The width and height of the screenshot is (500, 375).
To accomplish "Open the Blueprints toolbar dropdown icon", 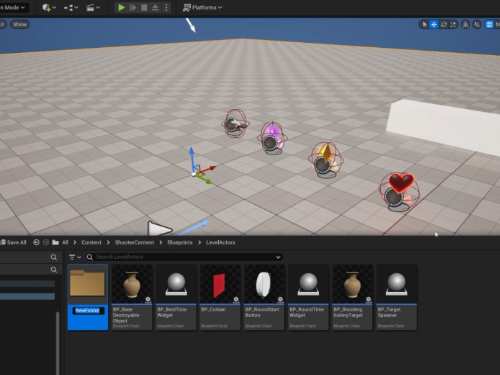I will (x=71, y=7).
